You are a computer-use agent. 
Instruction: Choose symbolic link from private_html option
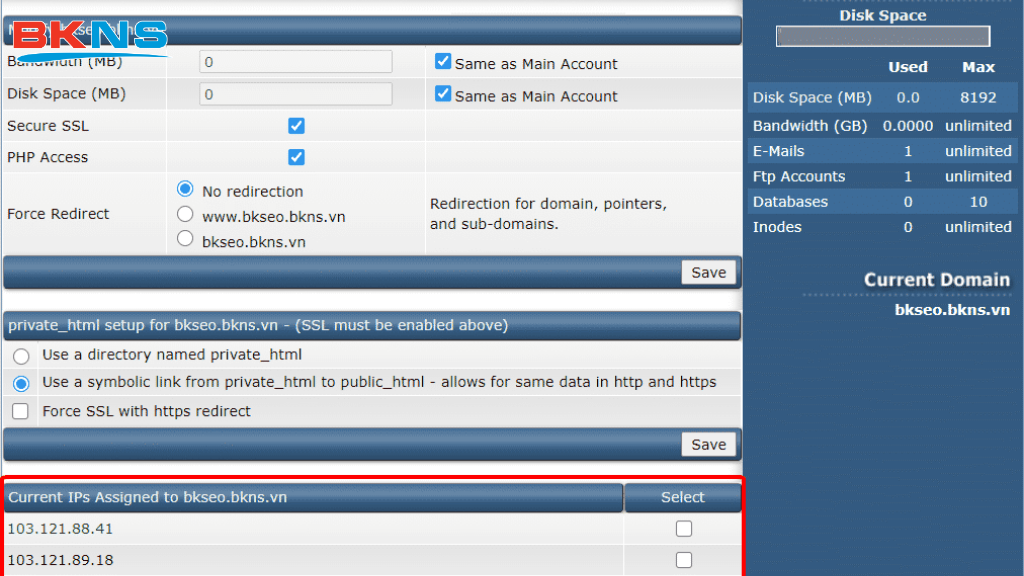(x=21, y=383)
